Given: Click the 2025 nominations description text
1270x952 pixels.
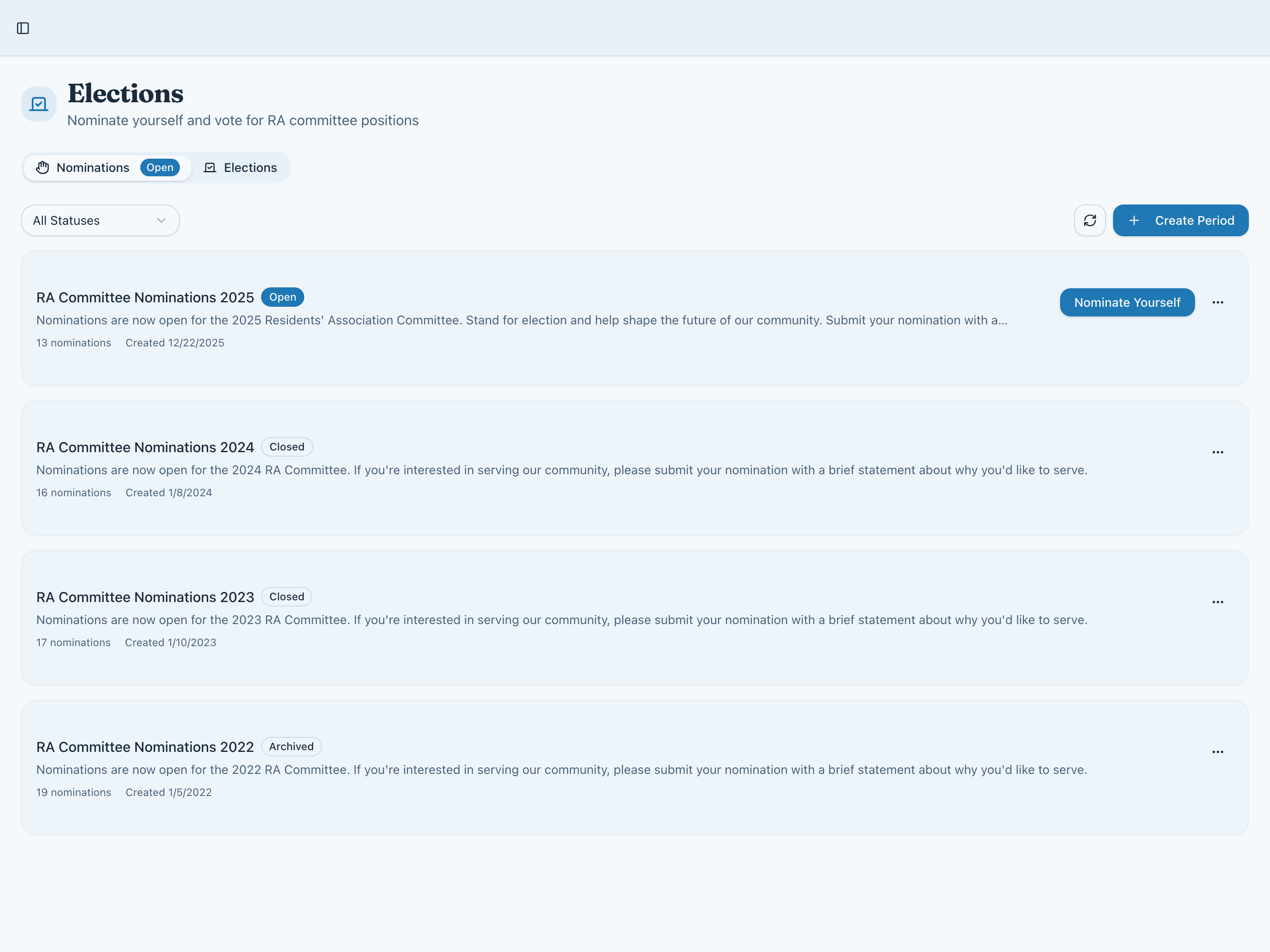Looking at the screenshot, I should click(x=521, y=320).
